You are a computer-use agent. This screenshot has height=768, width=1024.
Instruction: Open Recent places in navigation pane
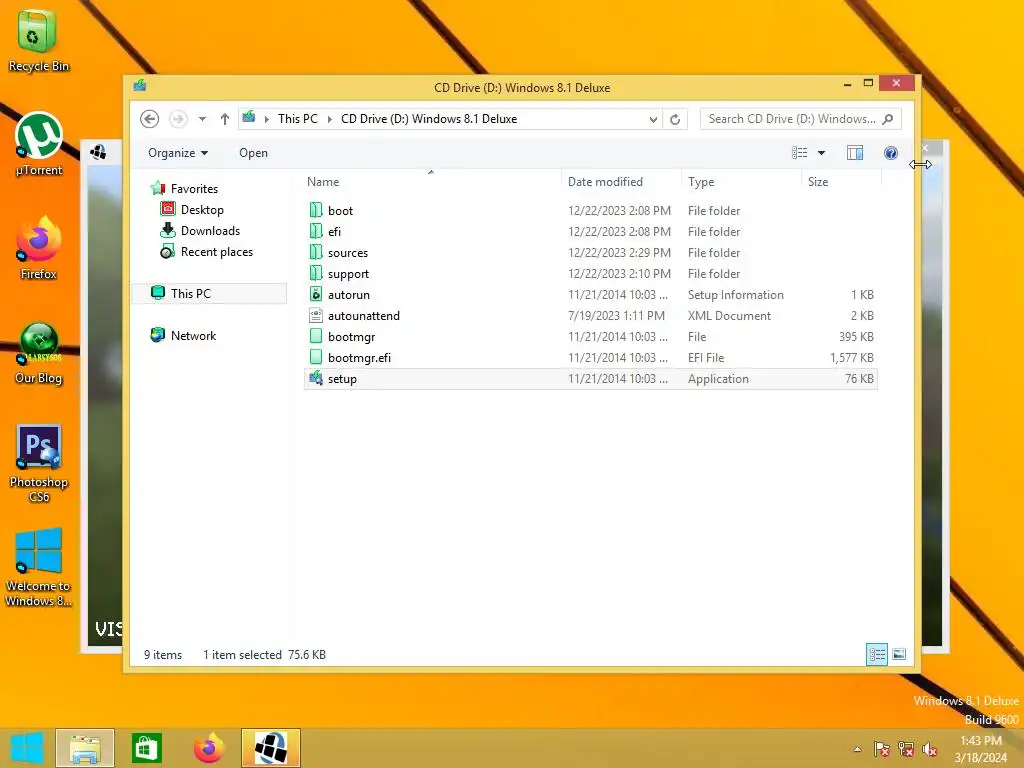[217, 251]
